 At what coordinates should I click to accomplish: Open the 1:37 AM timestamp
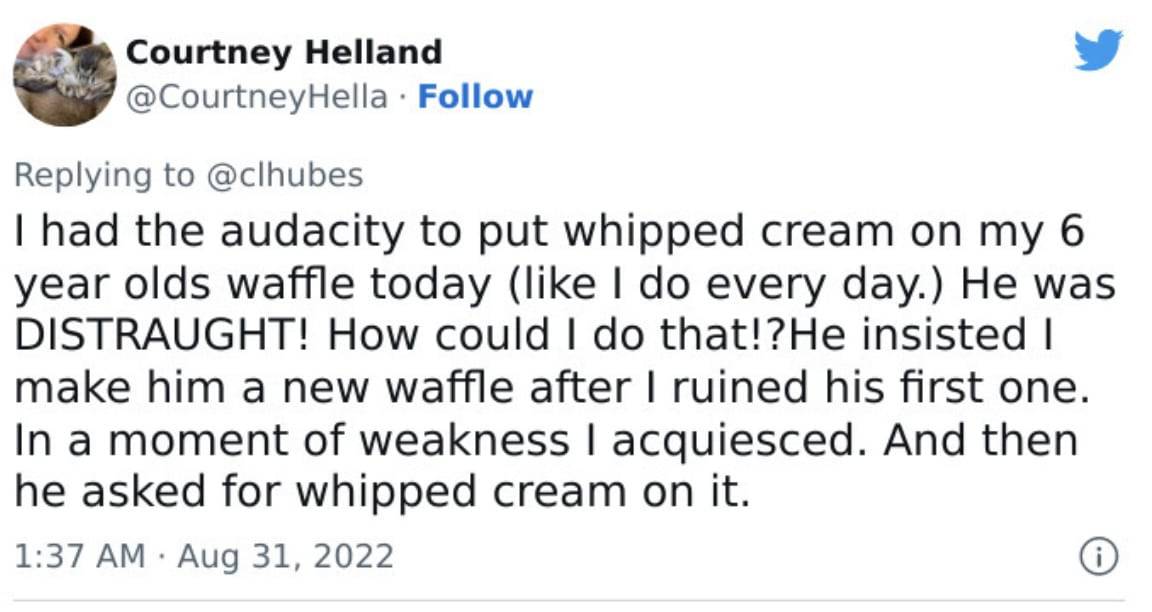tap(79, 555)
